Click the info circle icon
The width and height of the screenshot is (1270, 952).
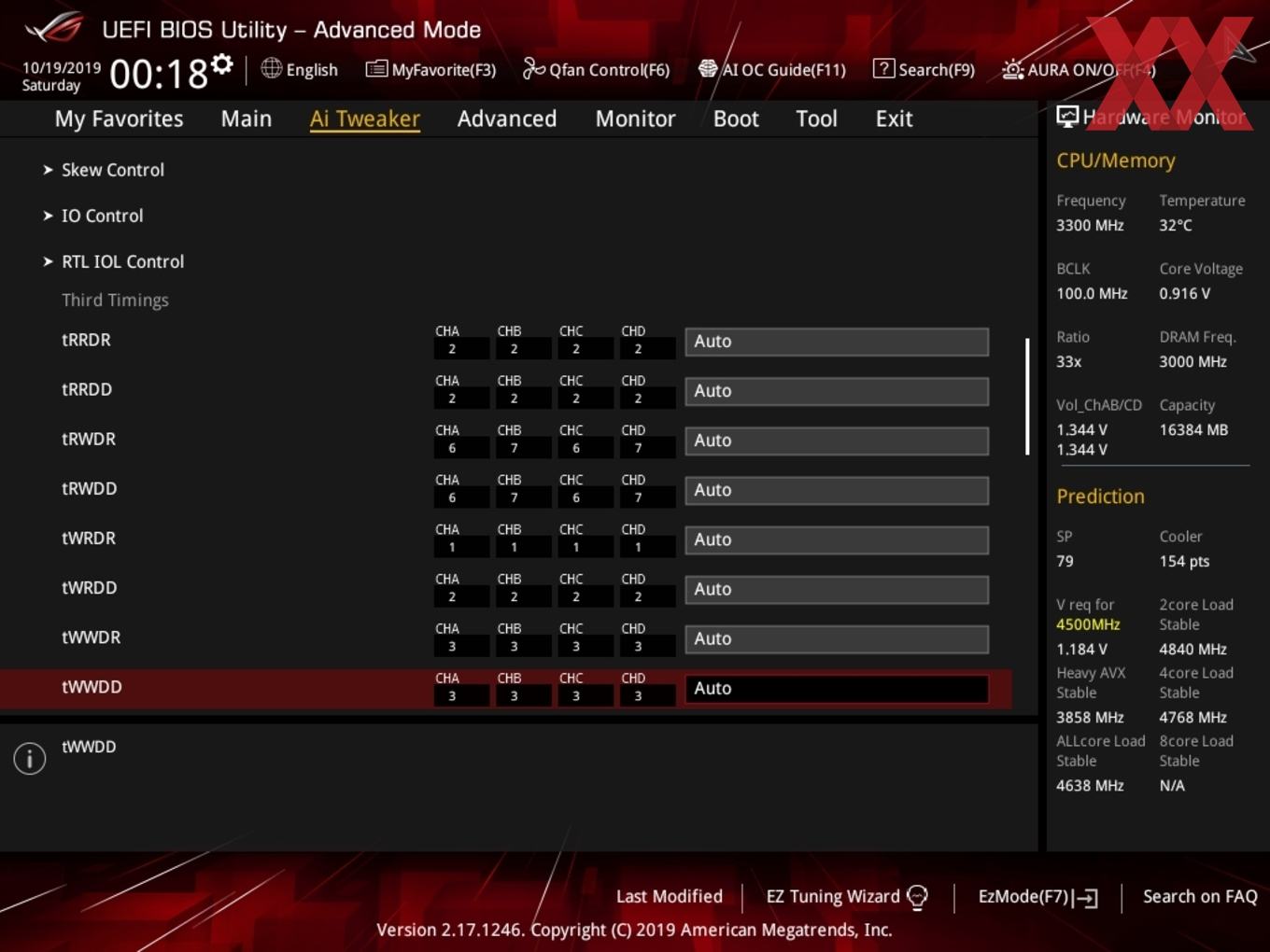click(x=30, y=758)
